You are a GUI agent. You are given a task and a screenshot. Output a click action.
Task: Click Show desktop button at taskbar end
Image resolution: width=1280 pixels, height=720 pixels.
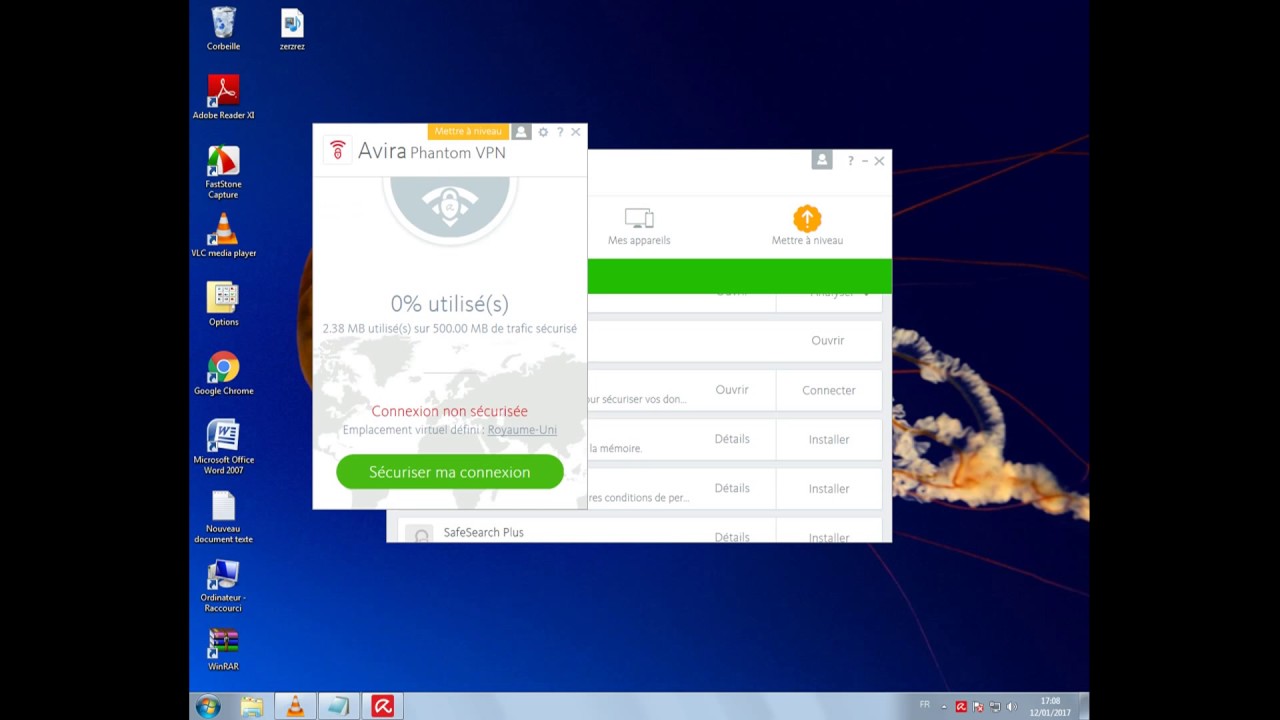coord(1084,706)
